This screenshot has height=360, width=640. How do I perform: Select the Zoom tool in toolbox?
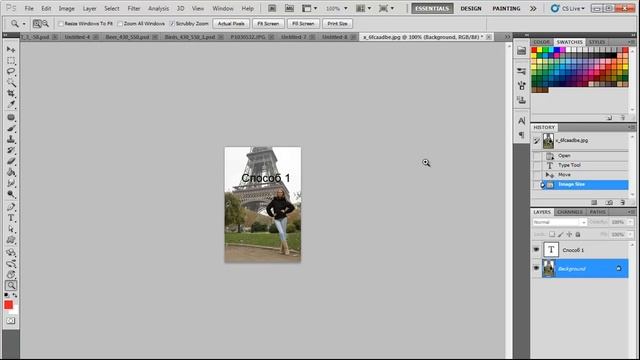pos(11,286)
